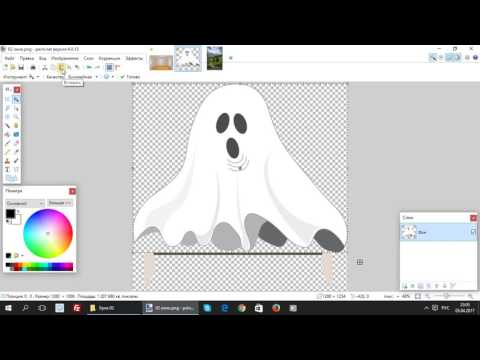Open the Эффекты menu
This screenshot has width=480, height=360.
point(134,58)
